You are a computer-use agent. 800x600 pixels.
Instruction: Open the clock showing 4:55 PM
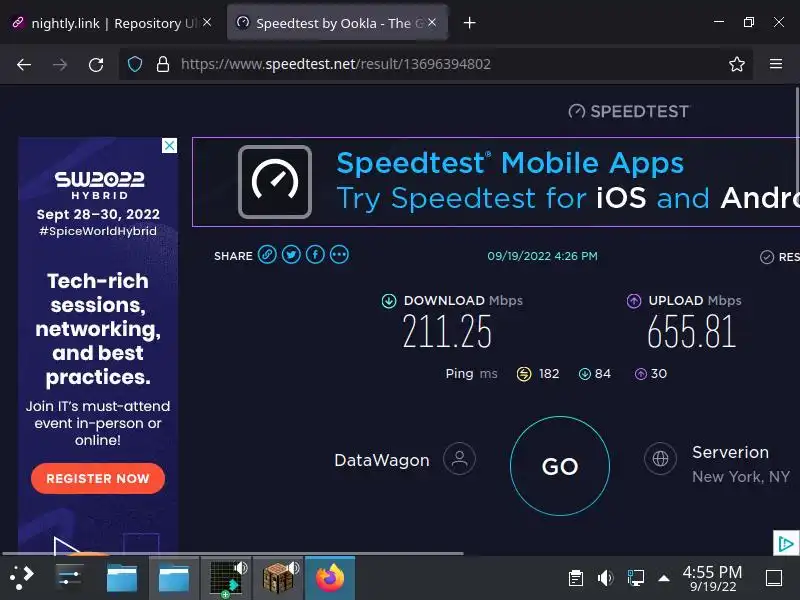pyautogui.click(x=713, y=579)
